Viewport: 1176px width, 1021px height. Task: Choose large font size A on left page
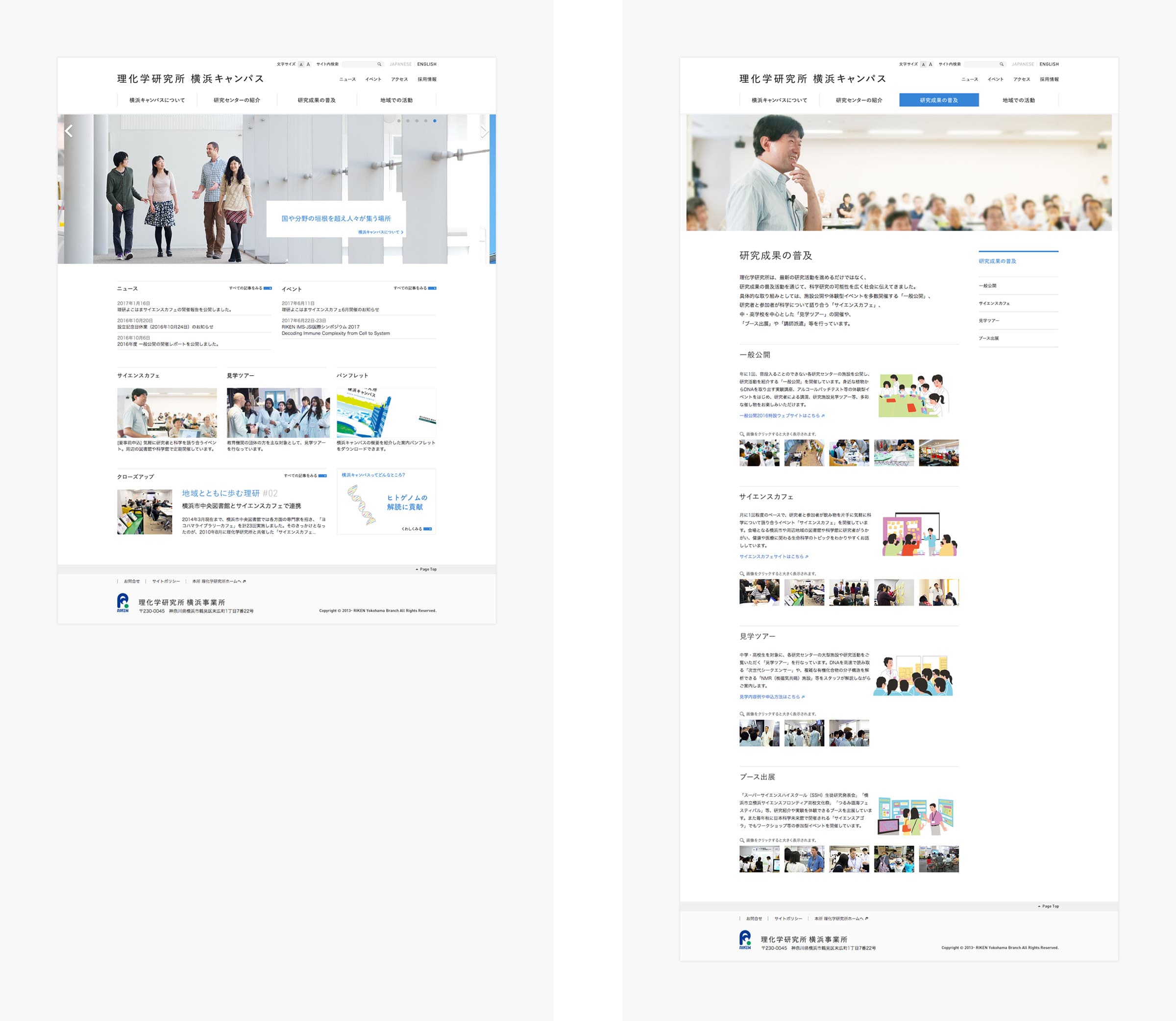308,64
